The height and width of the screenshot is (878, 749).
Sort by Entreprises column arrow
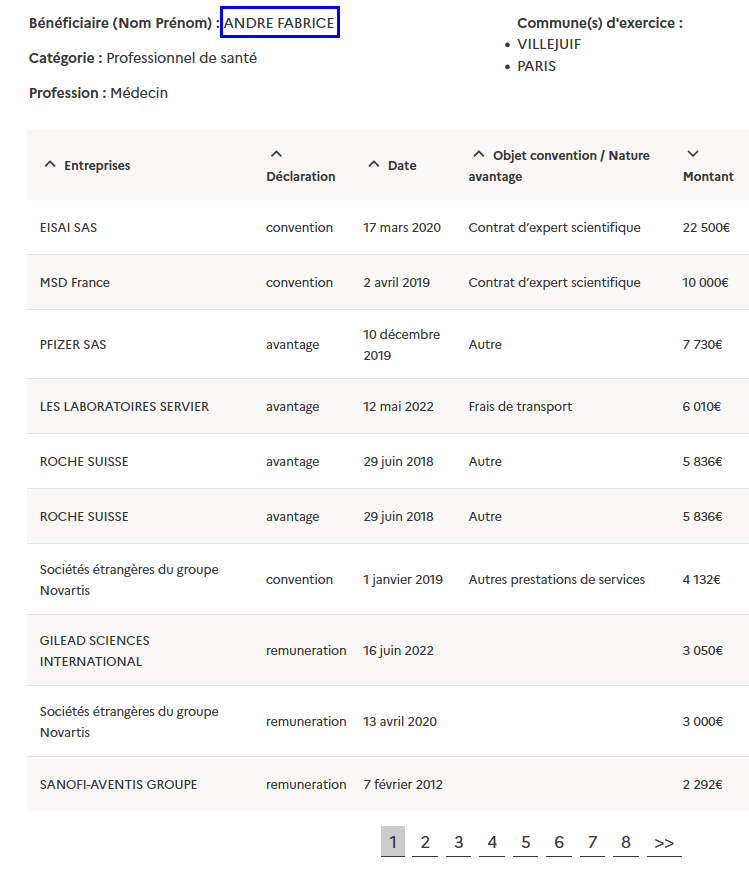click(x=50, y=165)
